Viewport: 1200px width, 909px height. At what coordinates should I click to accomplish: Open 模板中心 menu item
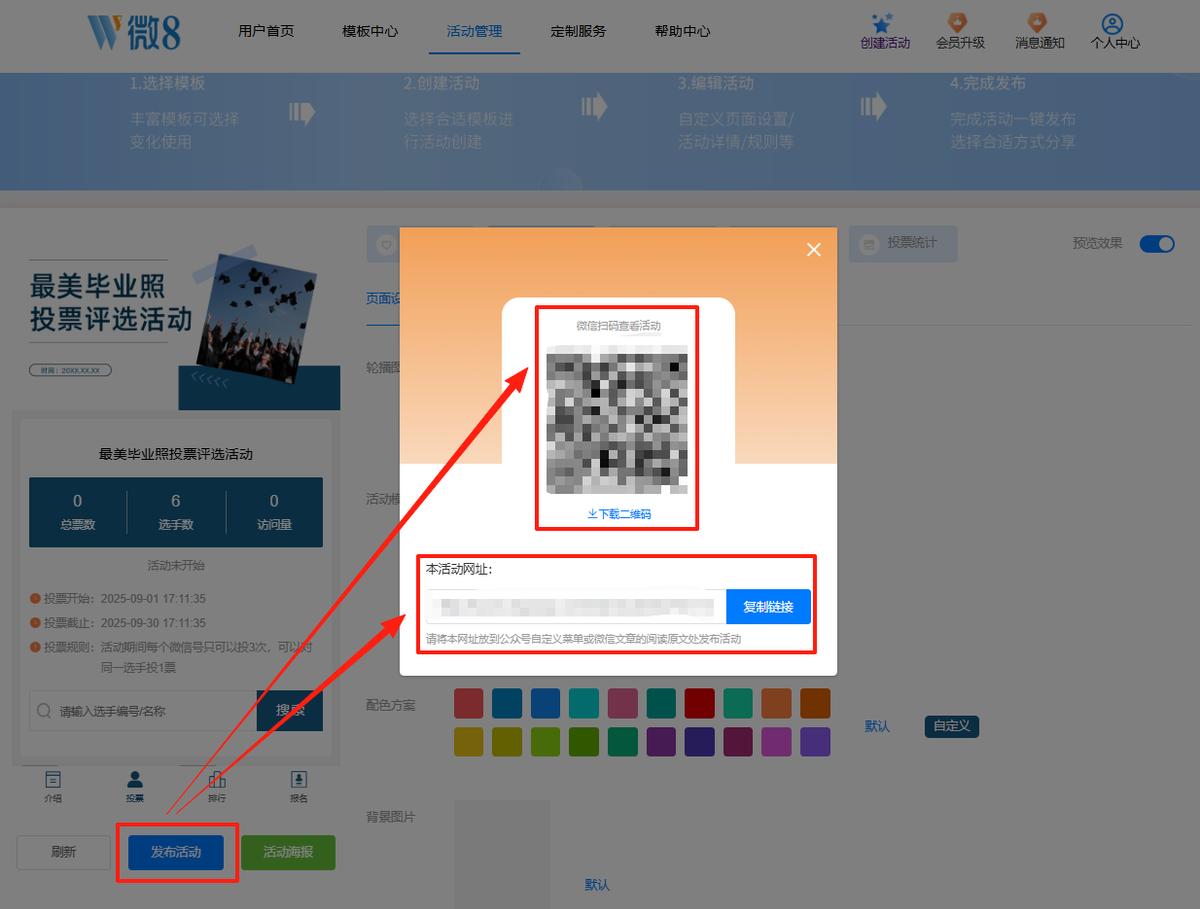(370, 31)
